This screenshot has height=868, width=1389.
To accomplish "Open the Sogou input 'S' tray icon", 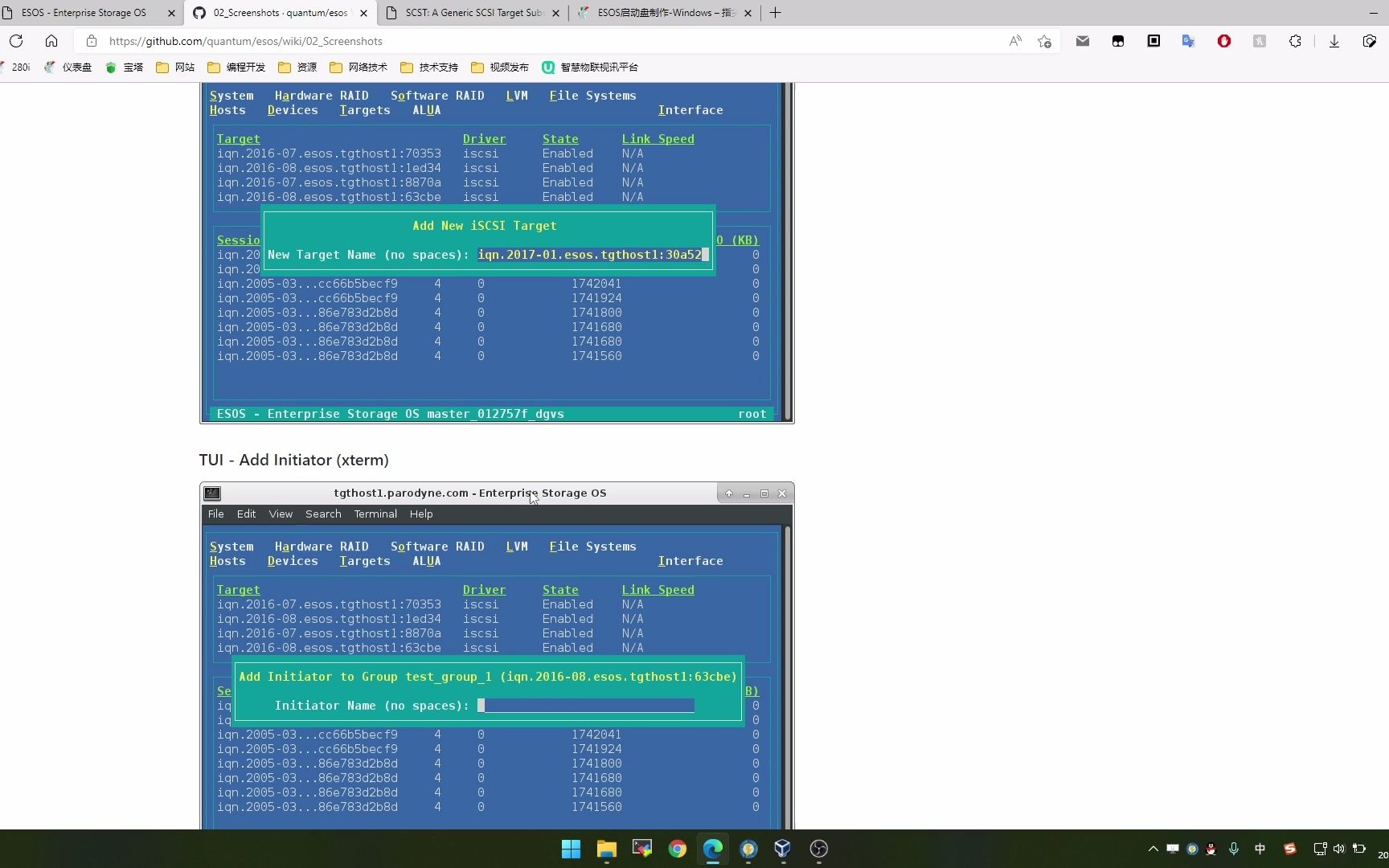I will coord(1289,849).
